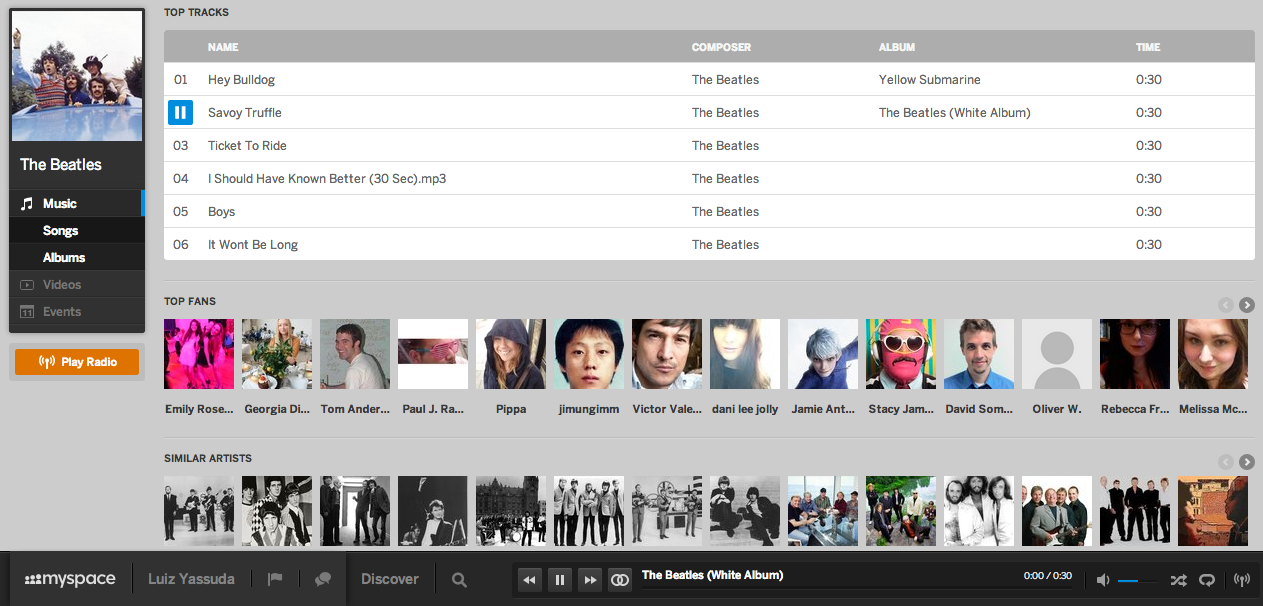Pause playback in the bottom player
Image resolution: width=1263 pixels, height=606 pixels.
(x=560, y=579)
